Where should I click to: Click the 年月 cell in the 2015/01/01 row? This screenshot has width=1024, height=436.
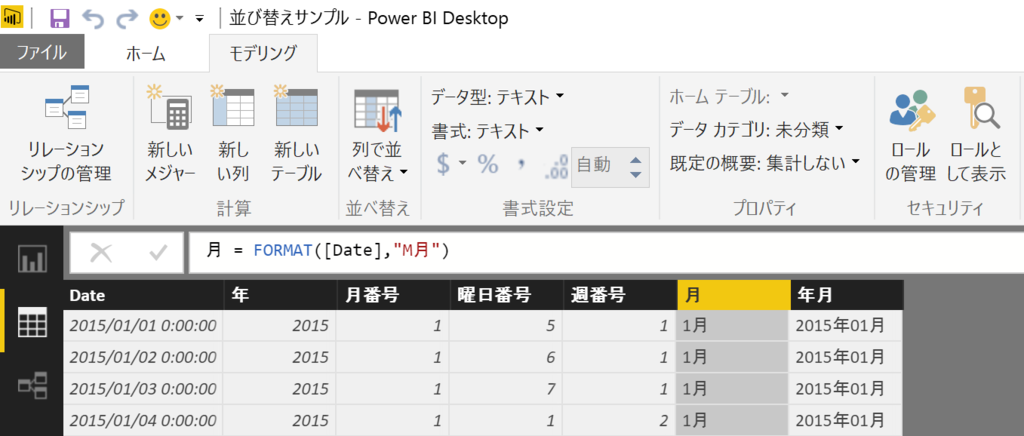pyautogui.click(x=847, y=325)
